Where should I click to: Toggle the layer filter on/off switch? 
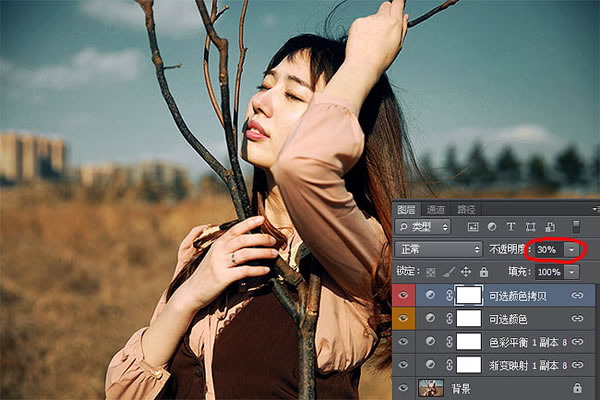pos(576,227)
